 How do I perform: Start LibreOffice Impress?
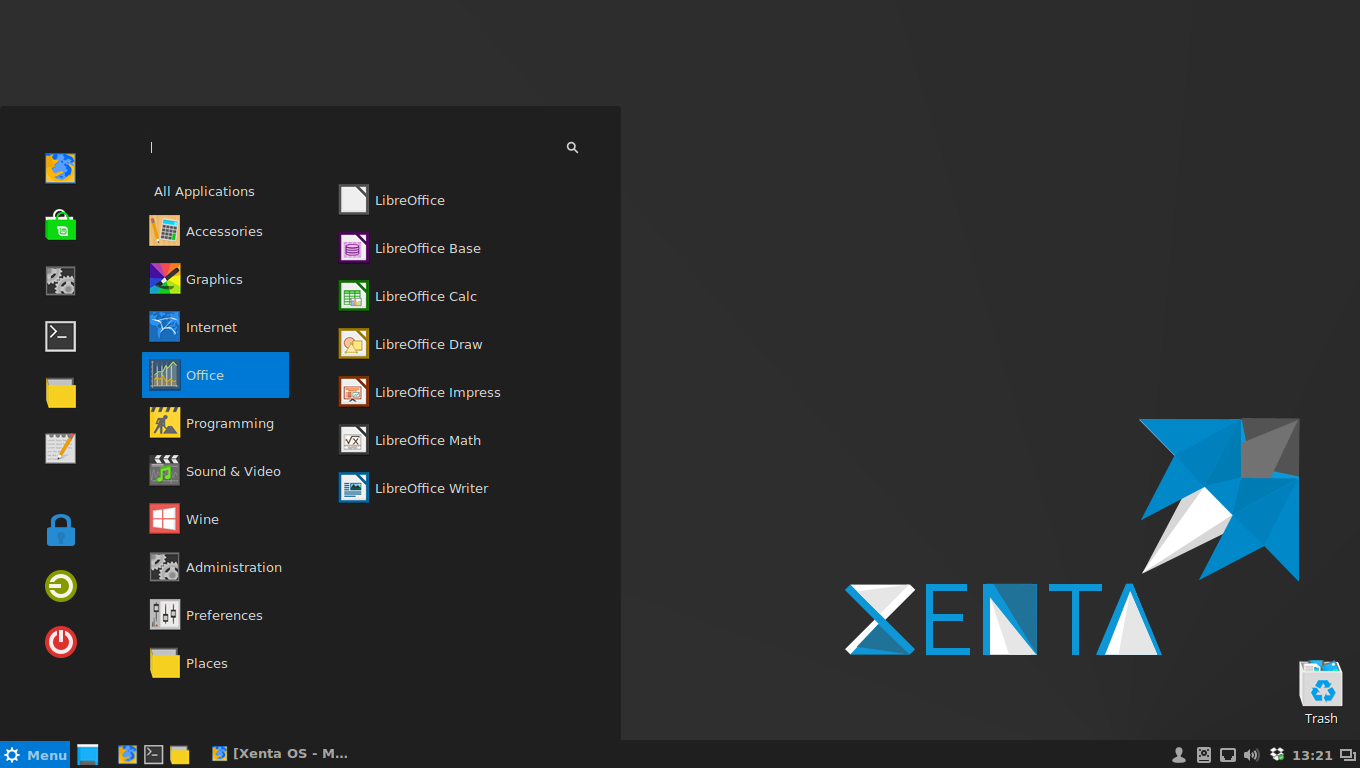point(437,392)
